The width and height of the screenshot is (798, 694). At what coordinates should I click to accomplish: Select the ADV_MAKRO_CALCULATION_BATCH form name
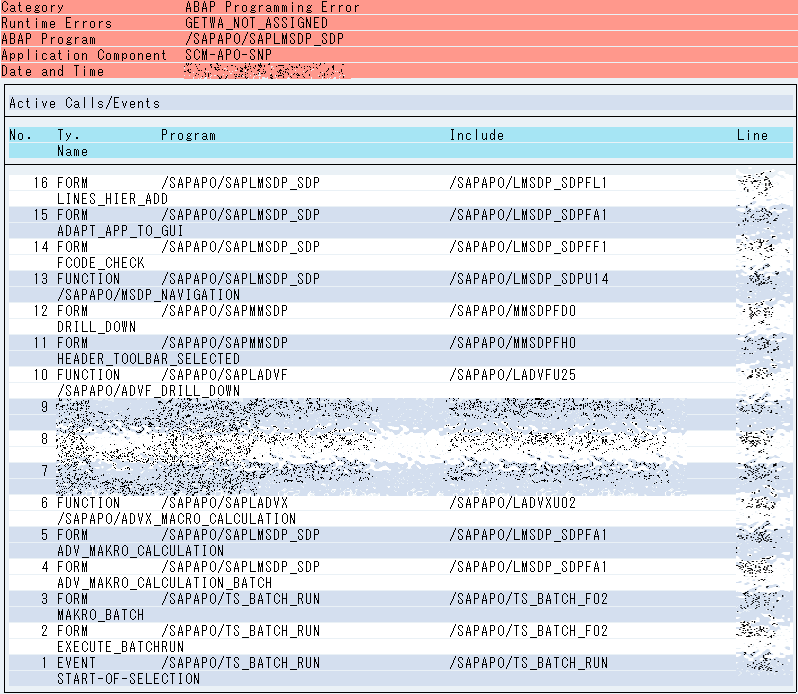coord(164,583)
